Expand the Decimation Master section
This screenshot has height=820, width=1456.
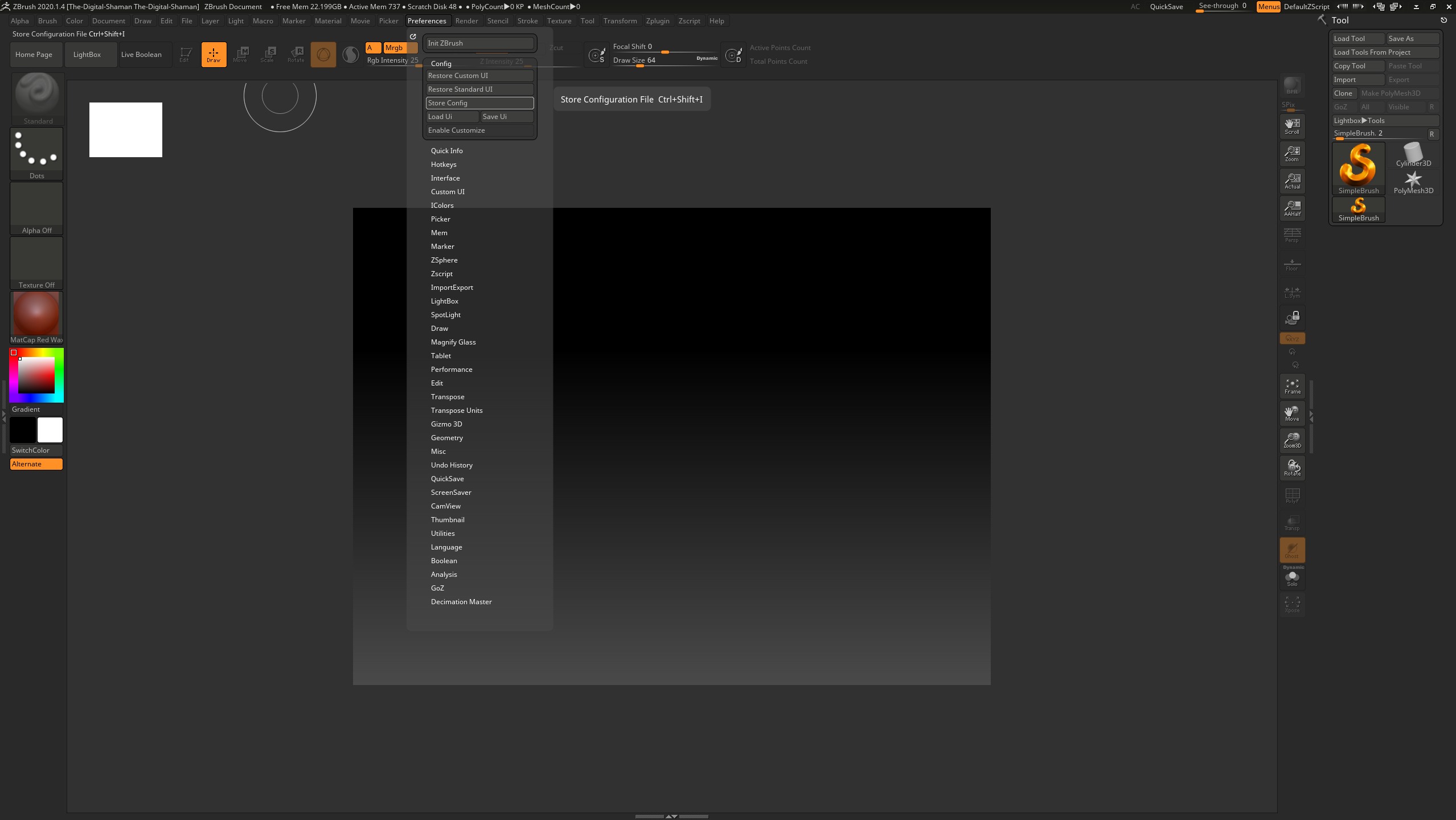tap(461, 601)
